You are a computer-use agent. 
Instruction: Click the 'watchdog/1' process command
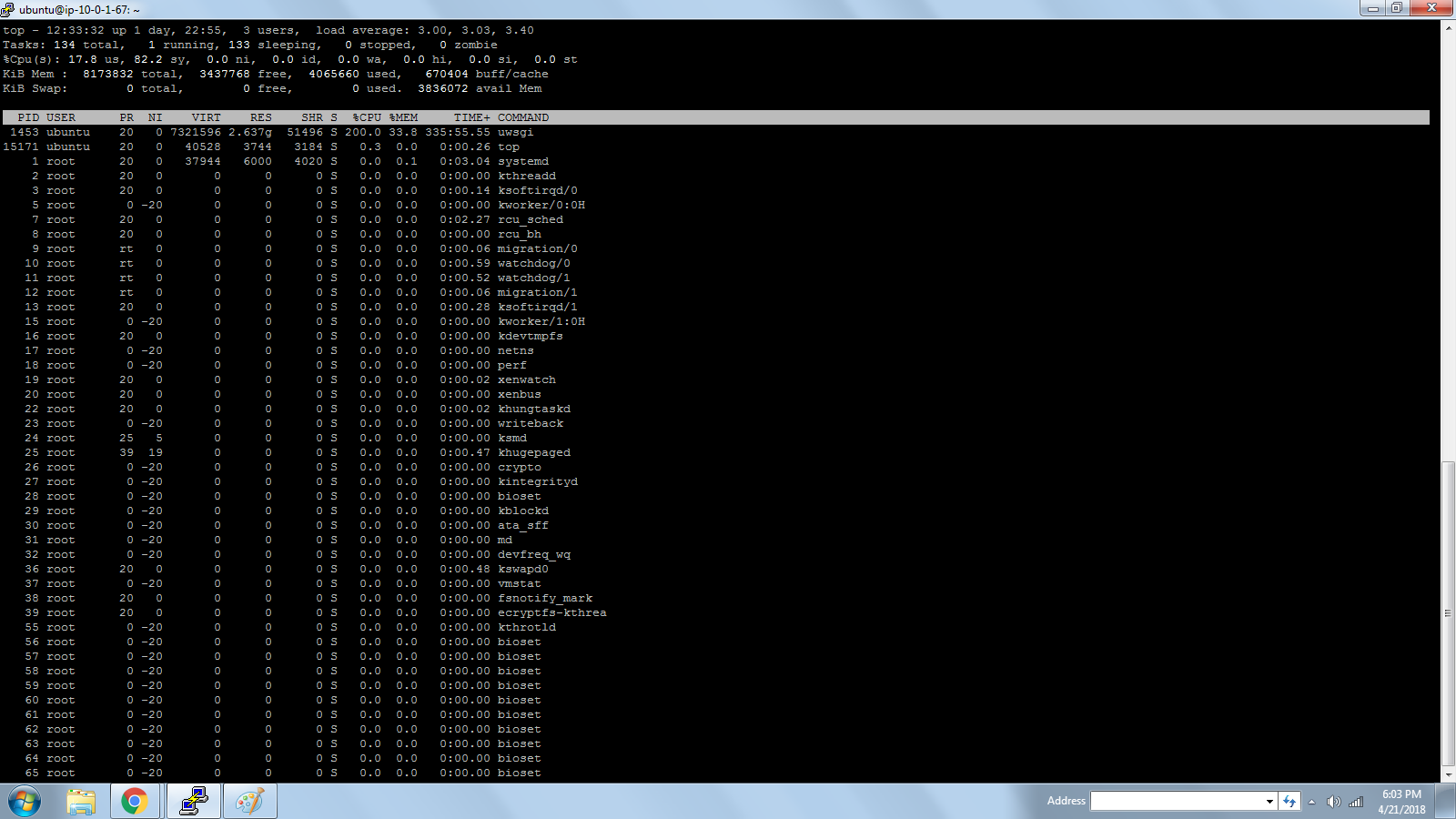click(x=534, y=278)
